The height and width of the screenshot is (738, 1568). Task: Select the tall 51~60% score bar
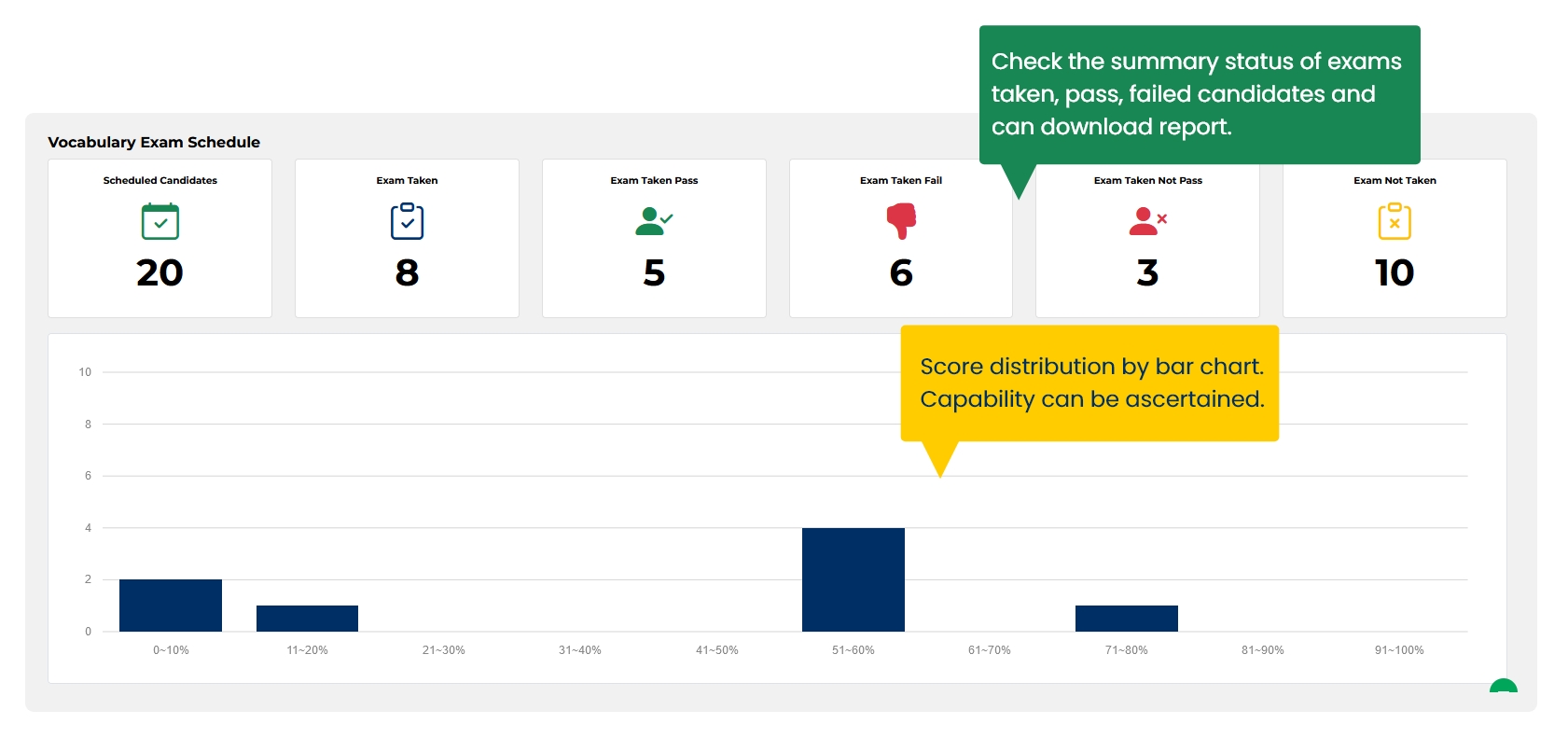[x=853, y=579]
